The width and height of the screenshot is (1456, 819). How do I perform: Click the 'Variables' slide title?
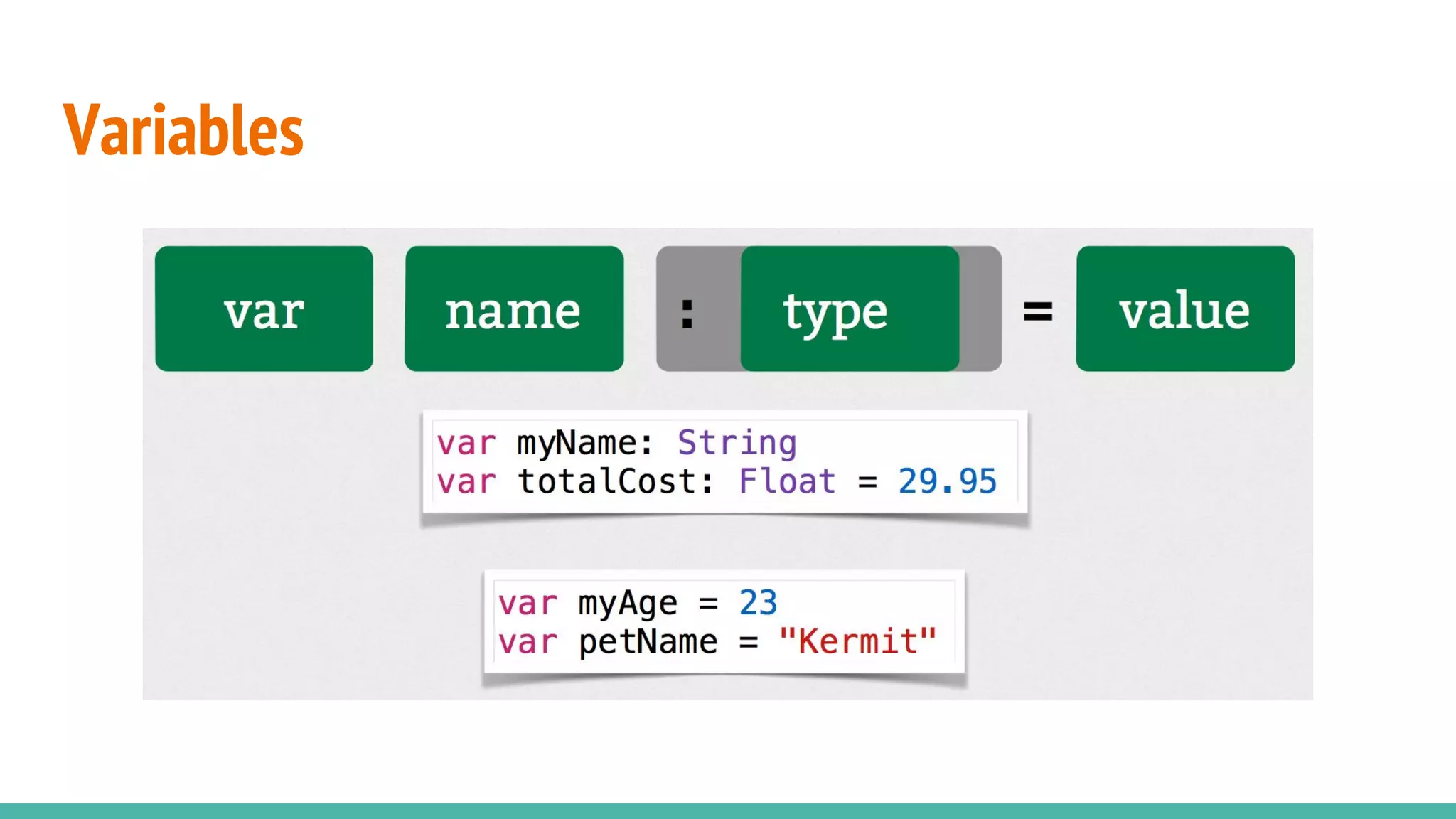point(183,129)
